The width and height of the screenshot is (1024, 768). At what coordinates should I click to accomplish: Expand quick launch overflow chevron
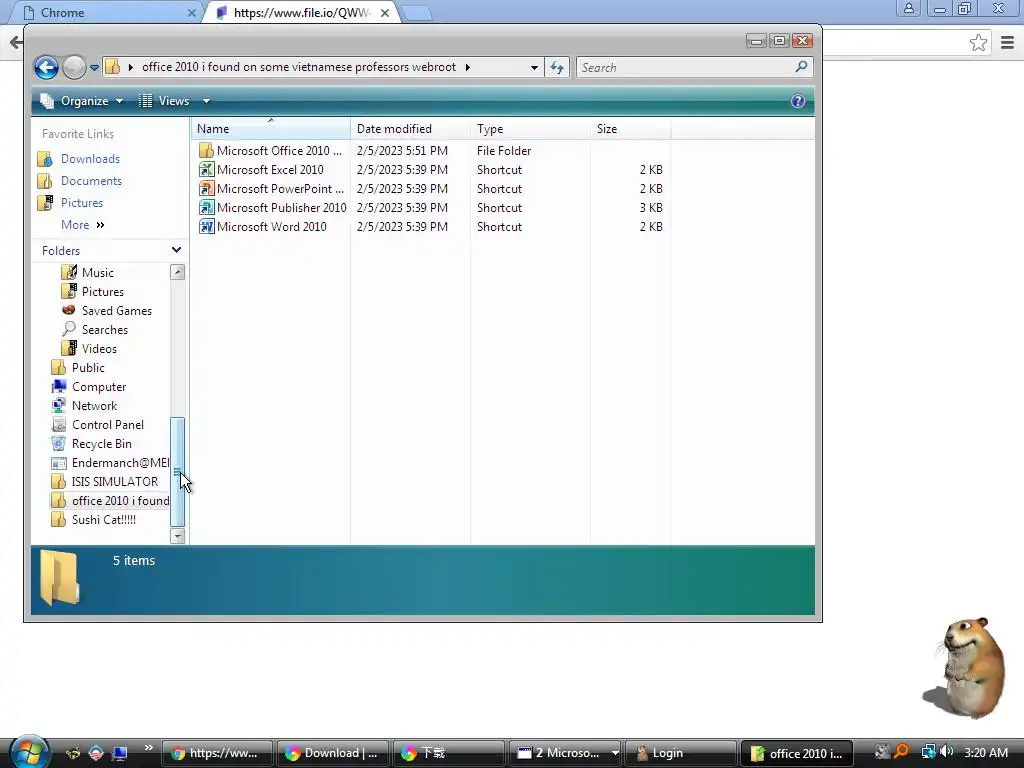[149, 748]
